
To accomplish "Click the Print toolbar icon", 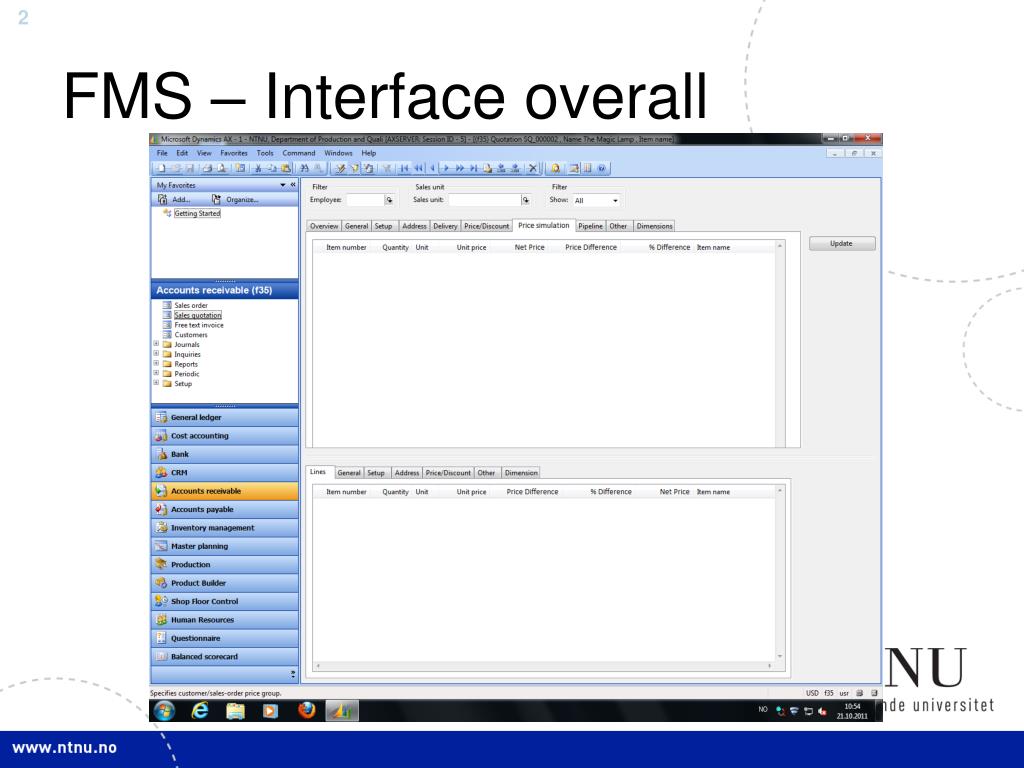I will pyautogui.click(x=206, y=168).
